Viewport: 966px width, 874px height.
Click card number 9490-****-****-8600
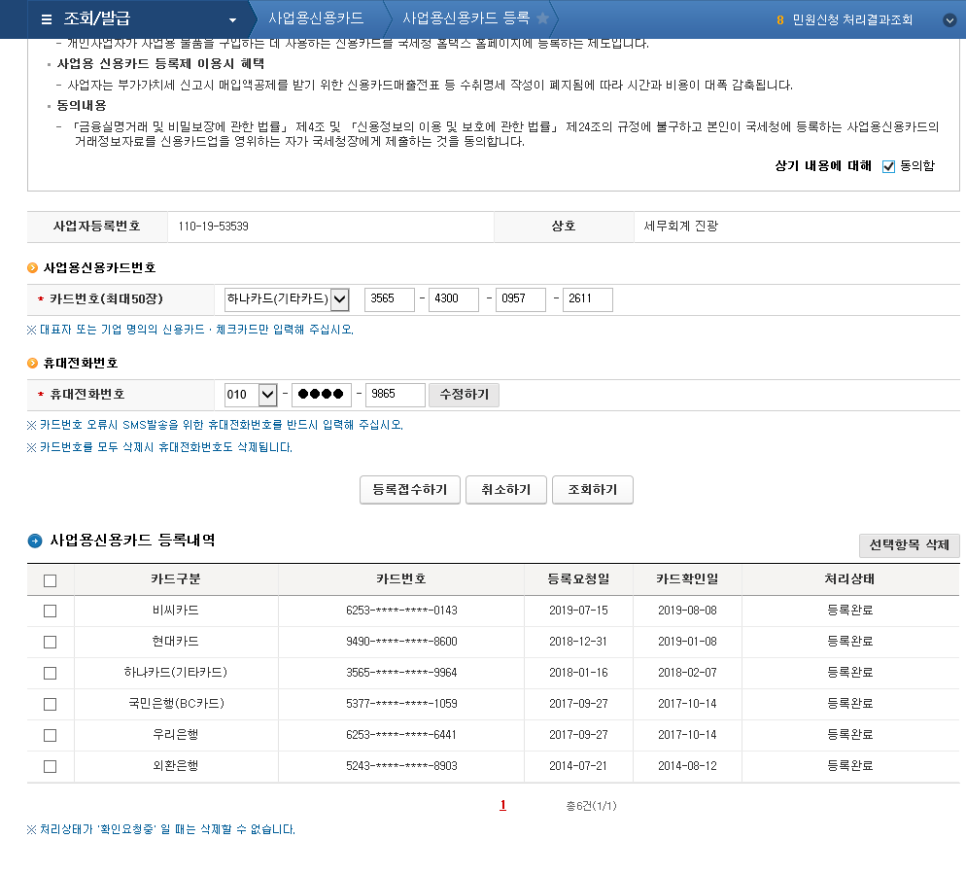[401, 642]
